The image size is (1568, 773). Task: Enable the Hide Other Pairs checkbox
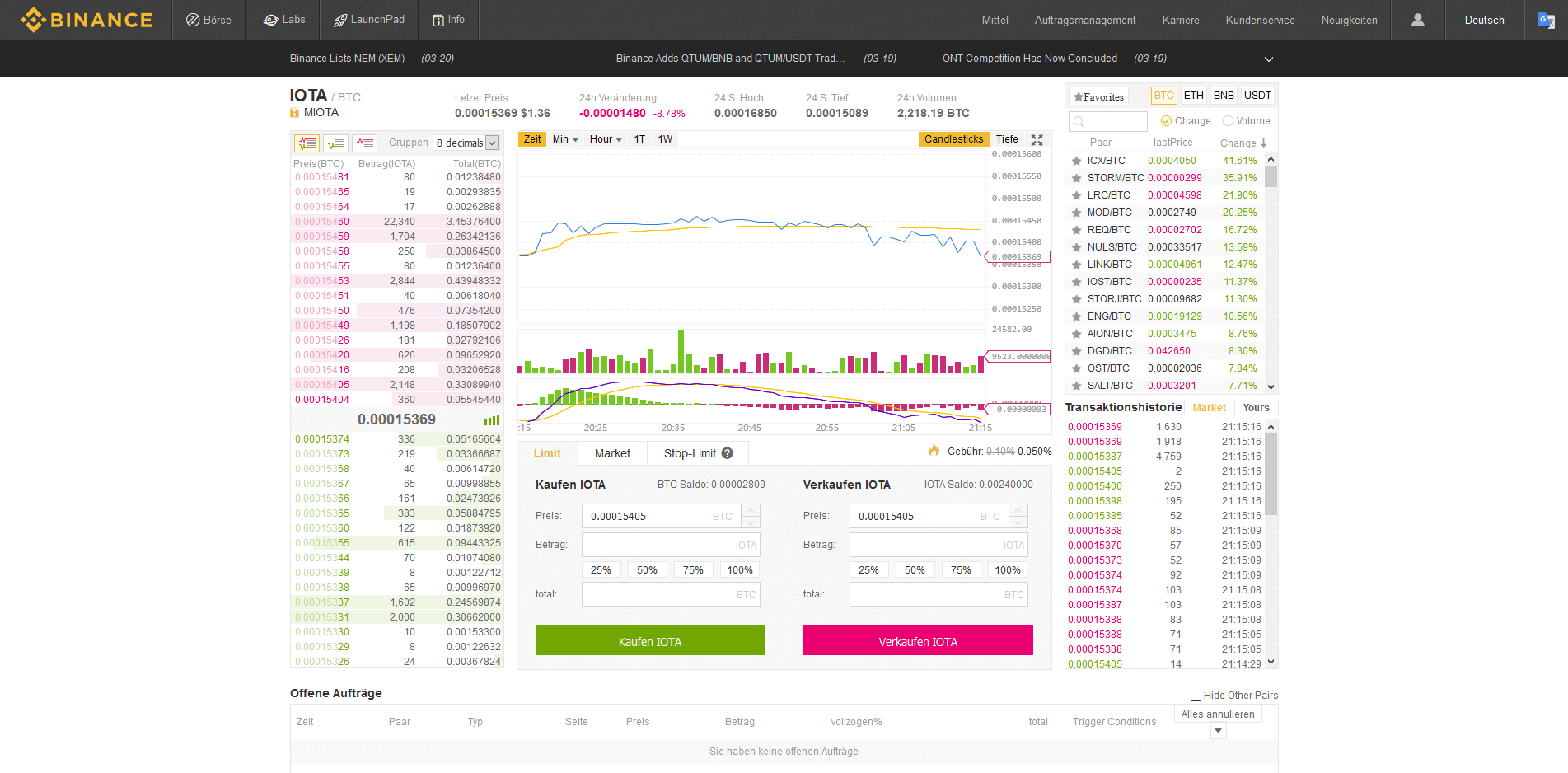tap(1195, 696)
